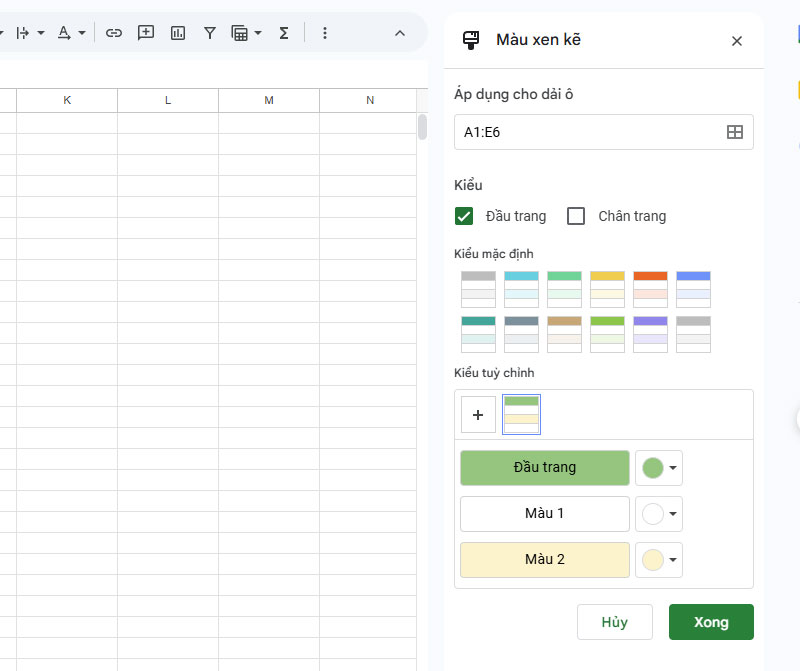
Task: Click the Hủy button
Action: pos(614,622)
